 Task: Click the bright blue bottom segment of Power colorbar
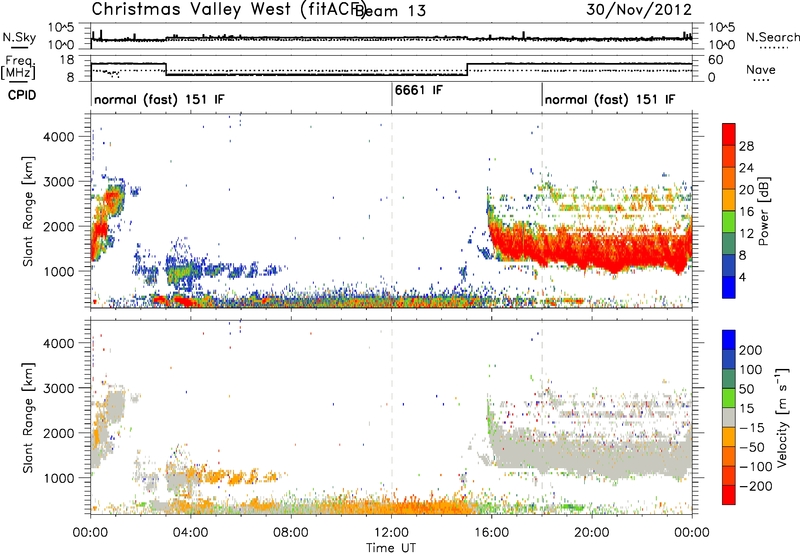pyautogui.click(x=729, y=287)
